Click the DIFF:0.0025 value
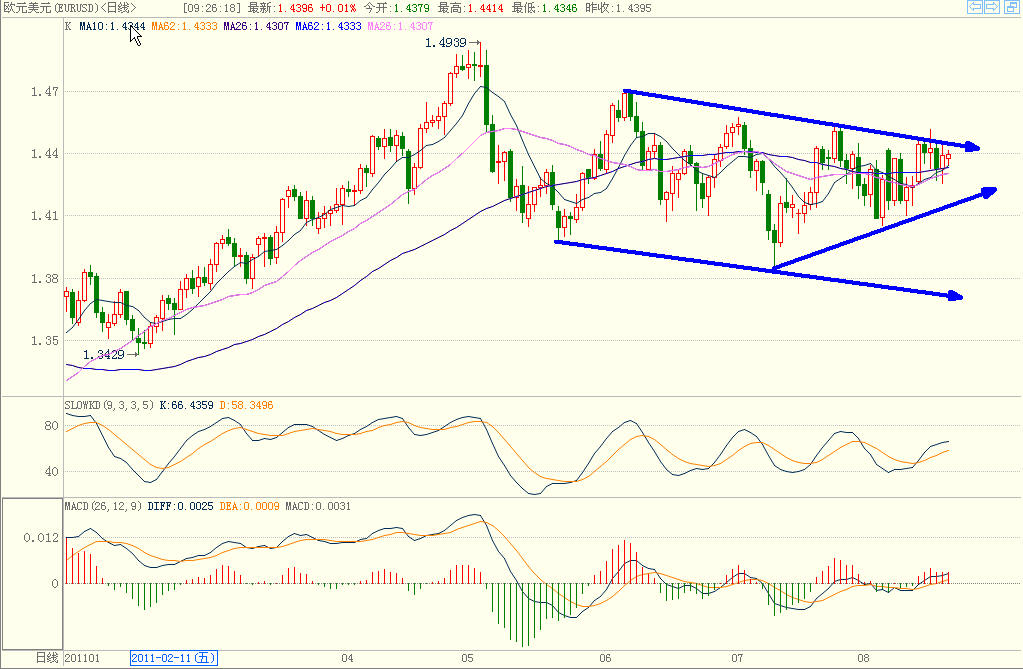Image resolution: width=1023 pixels, height=669 pixels. coord(180,506)
